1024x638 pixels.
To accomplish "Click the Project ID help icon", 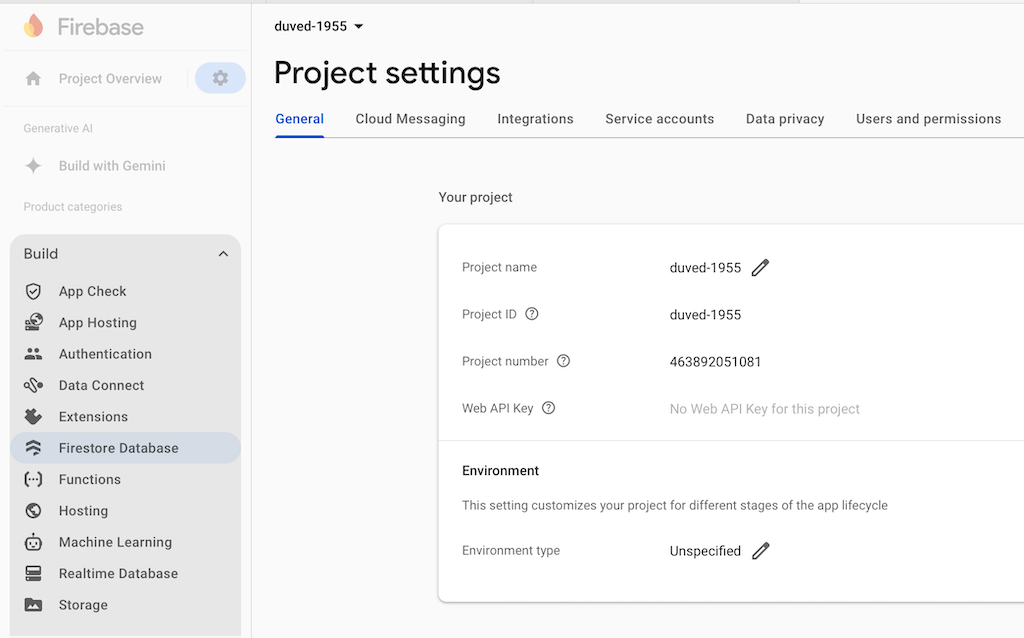I will 532,314.
